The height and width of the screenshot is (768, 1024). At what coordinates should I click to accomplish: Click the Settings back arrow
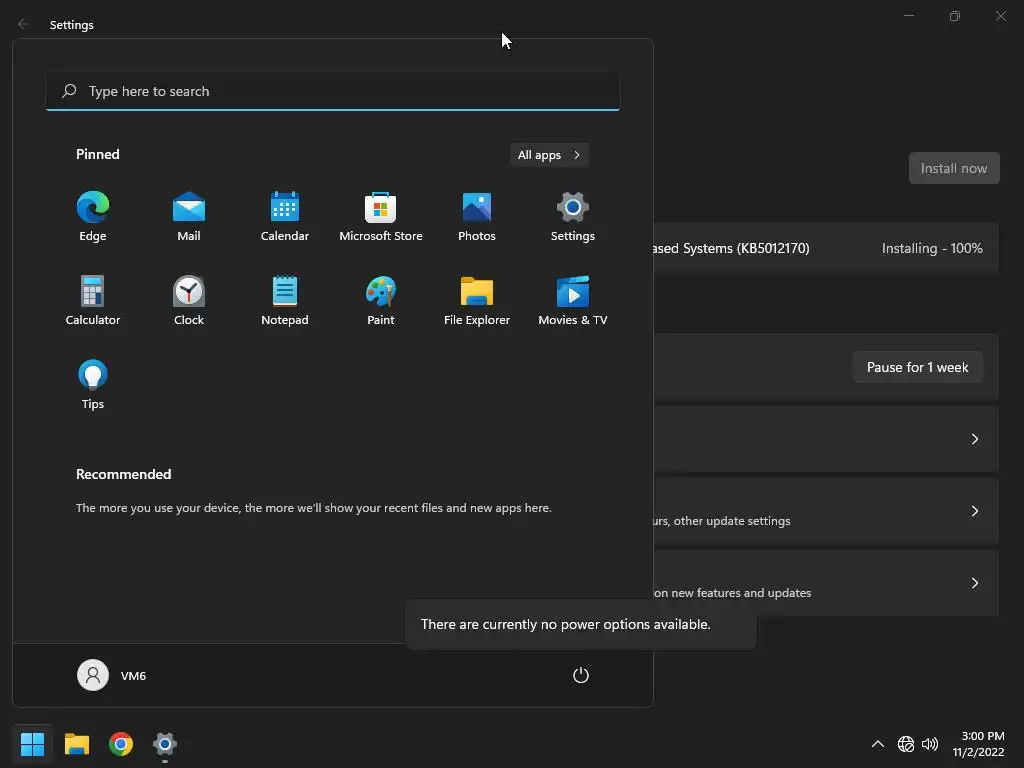[23, 24]
